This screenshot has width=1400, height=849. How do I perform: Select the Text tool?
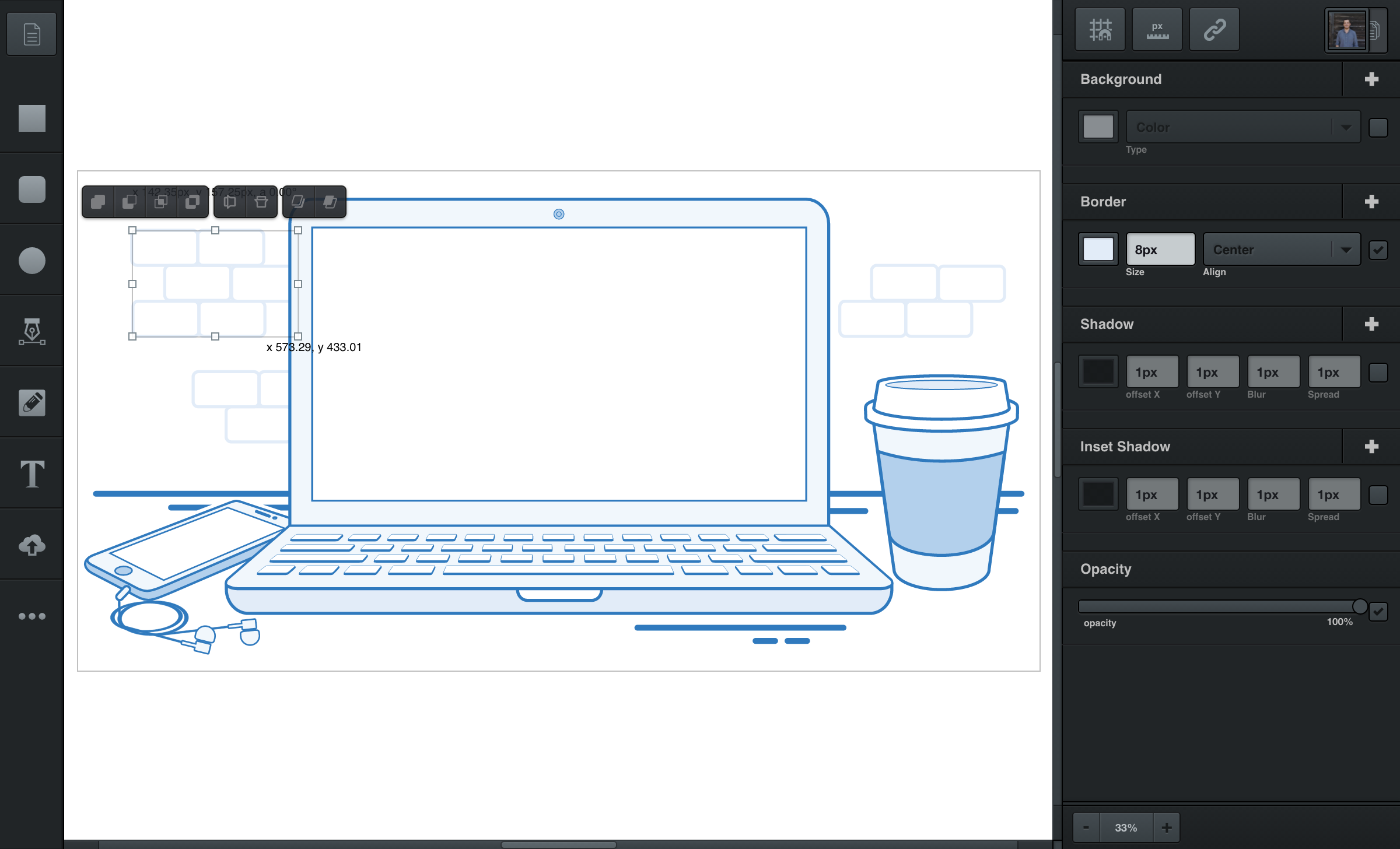point(32,473)
